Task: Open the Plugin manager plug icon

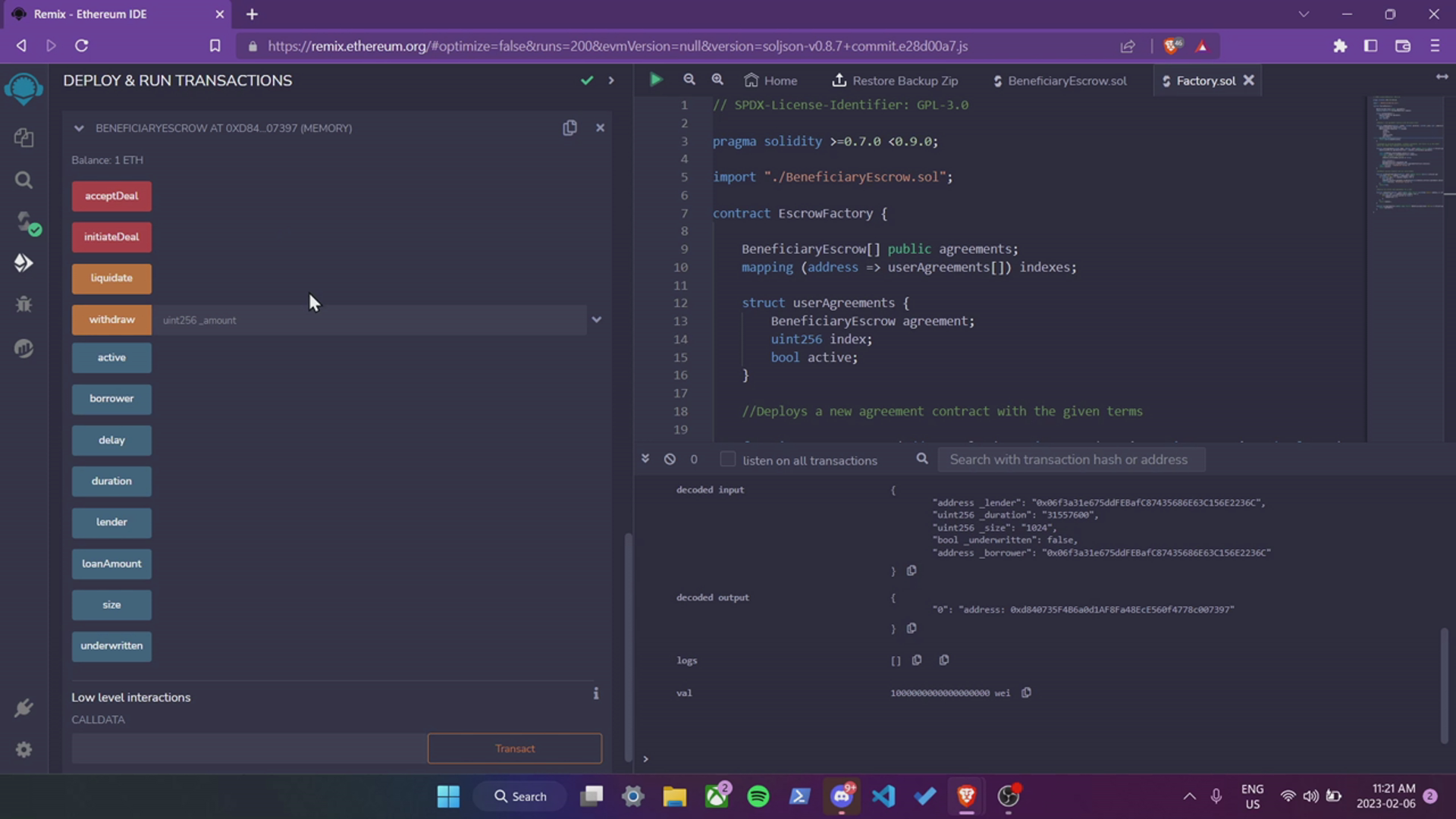Action: 24,708
